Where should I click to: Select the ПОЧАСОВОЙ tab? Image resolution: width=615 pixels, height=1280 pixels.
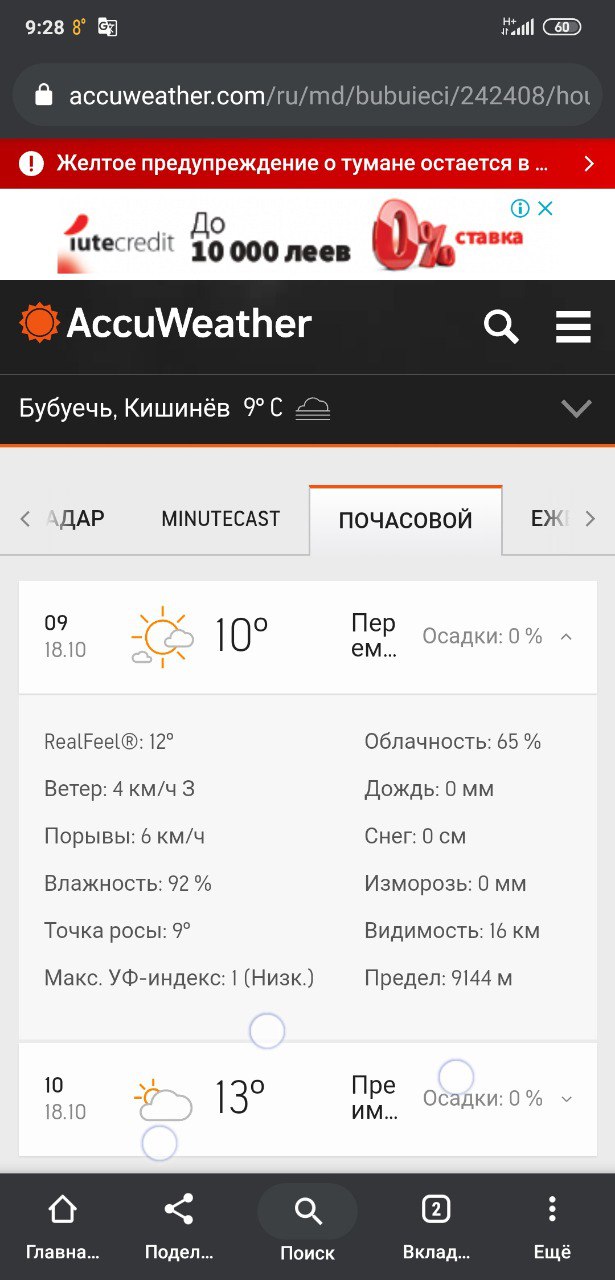405,520
